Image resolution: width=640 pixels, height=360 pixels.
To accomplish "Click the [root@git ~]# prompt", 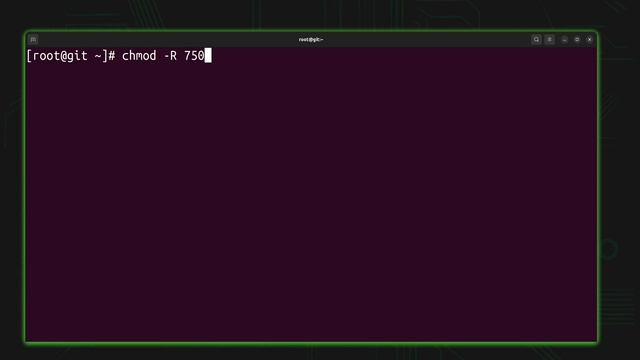I will pyautogui.click(x=71, y=56).
